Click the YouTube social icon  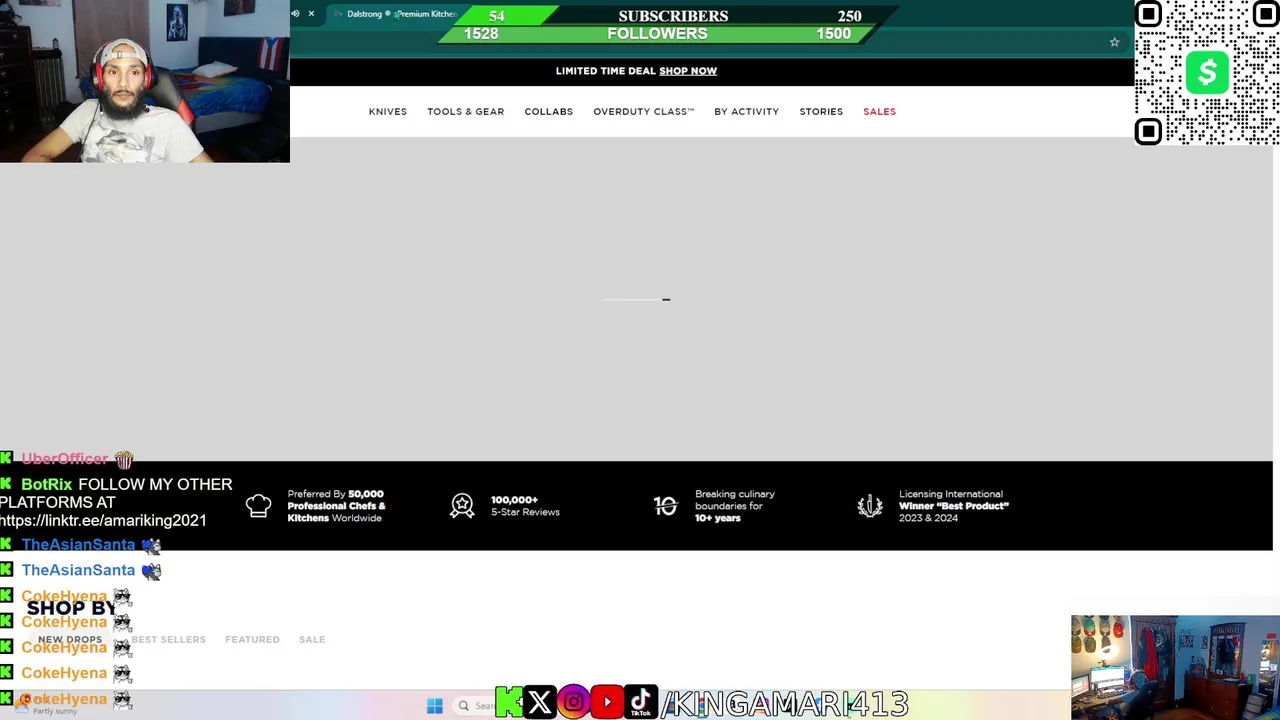pos(607,703)
